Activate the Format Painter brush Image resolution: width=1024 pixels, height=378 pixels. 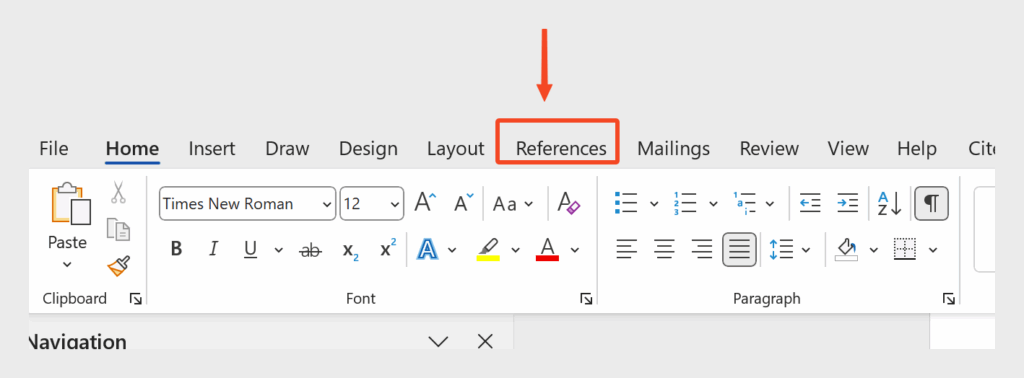tap(118, 266)
